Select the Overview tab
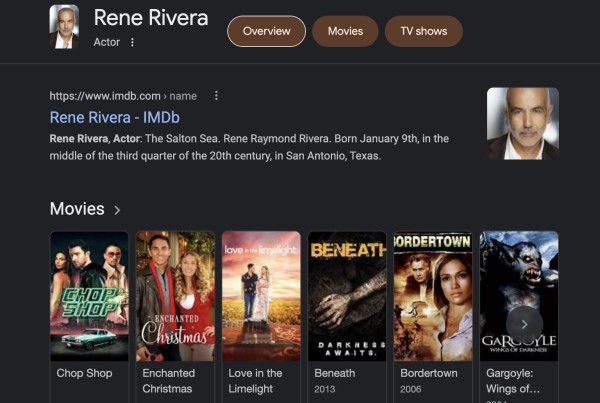 click(x=266, y=31)
